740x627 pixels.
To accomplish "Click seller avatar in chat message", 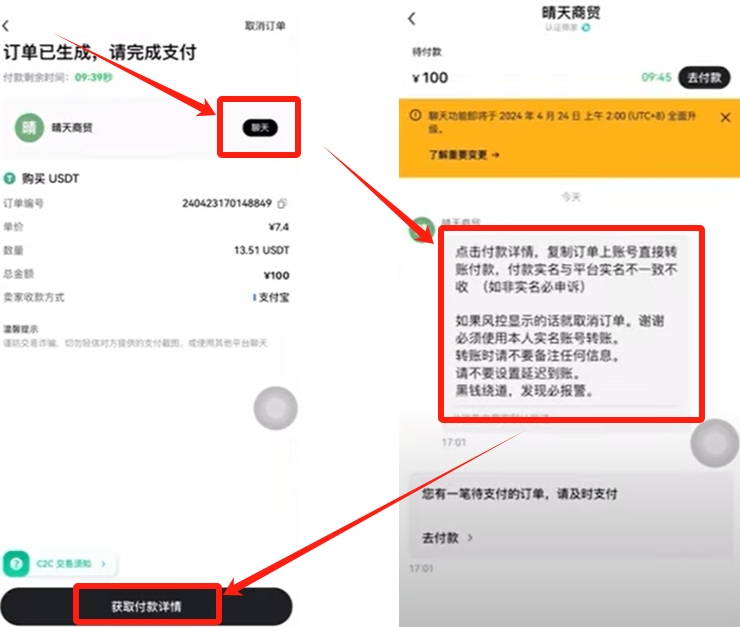I will pyautogui.click(x=421, y=229).
